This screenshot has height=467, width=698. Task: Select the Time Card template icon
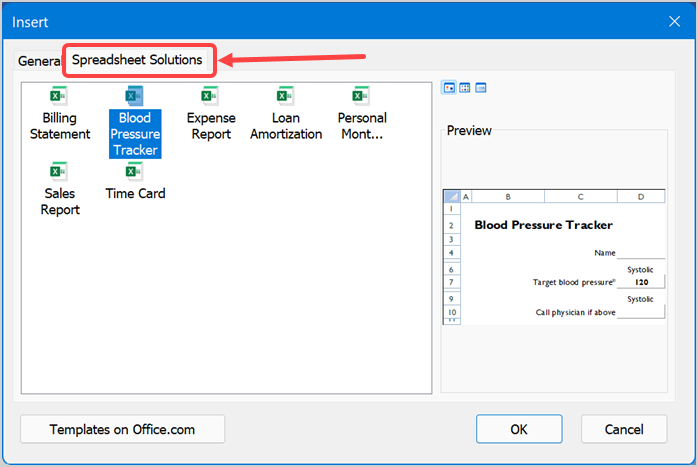135,172
